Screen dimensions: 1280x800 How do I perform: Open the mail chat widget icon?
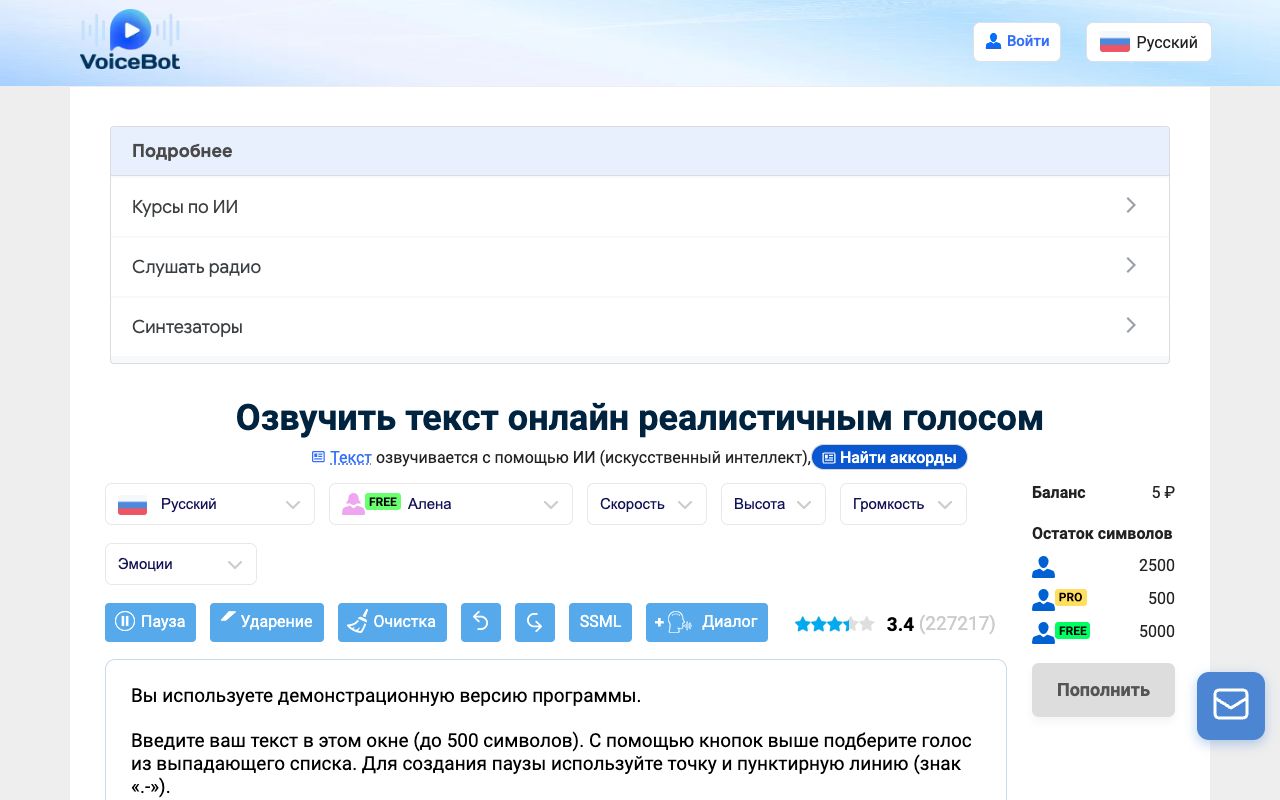coord(1231,706)
